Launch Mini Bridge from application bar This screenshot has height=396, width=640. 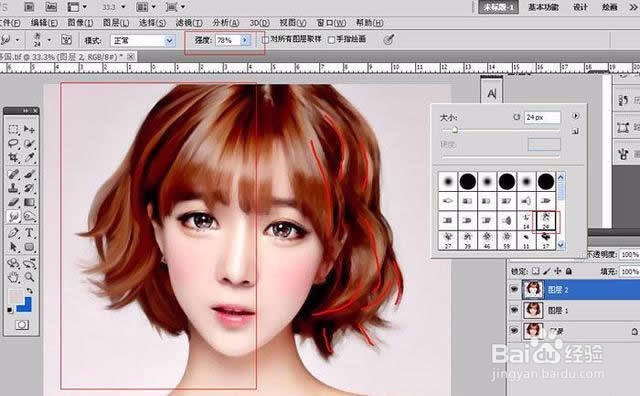pyautogui.click(x=51, y=7)
